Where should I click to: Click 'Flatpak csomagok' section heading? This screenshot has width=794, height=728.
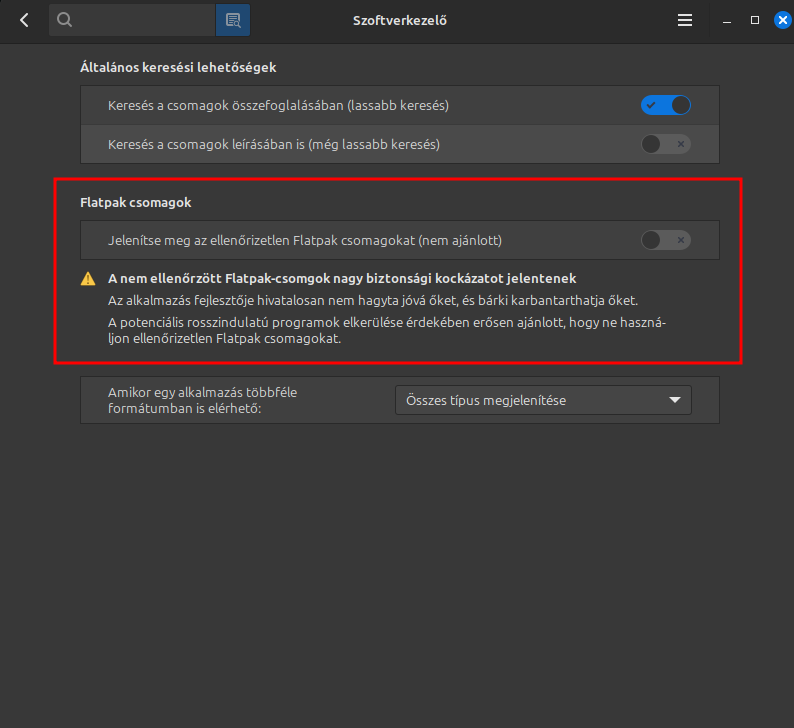[136, 203]
